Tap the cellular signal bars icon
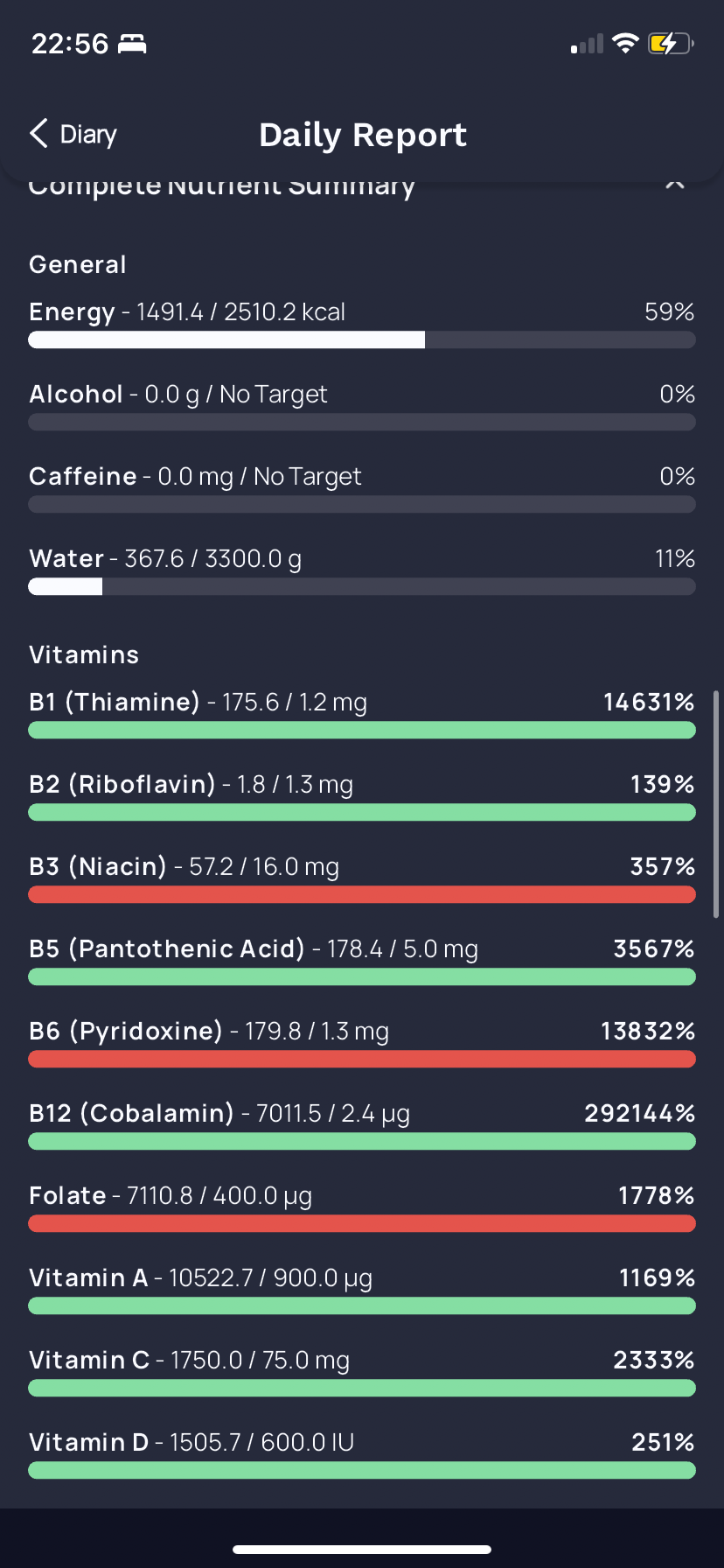Screen dimensions: 724x1568 [x=587, y=44]
